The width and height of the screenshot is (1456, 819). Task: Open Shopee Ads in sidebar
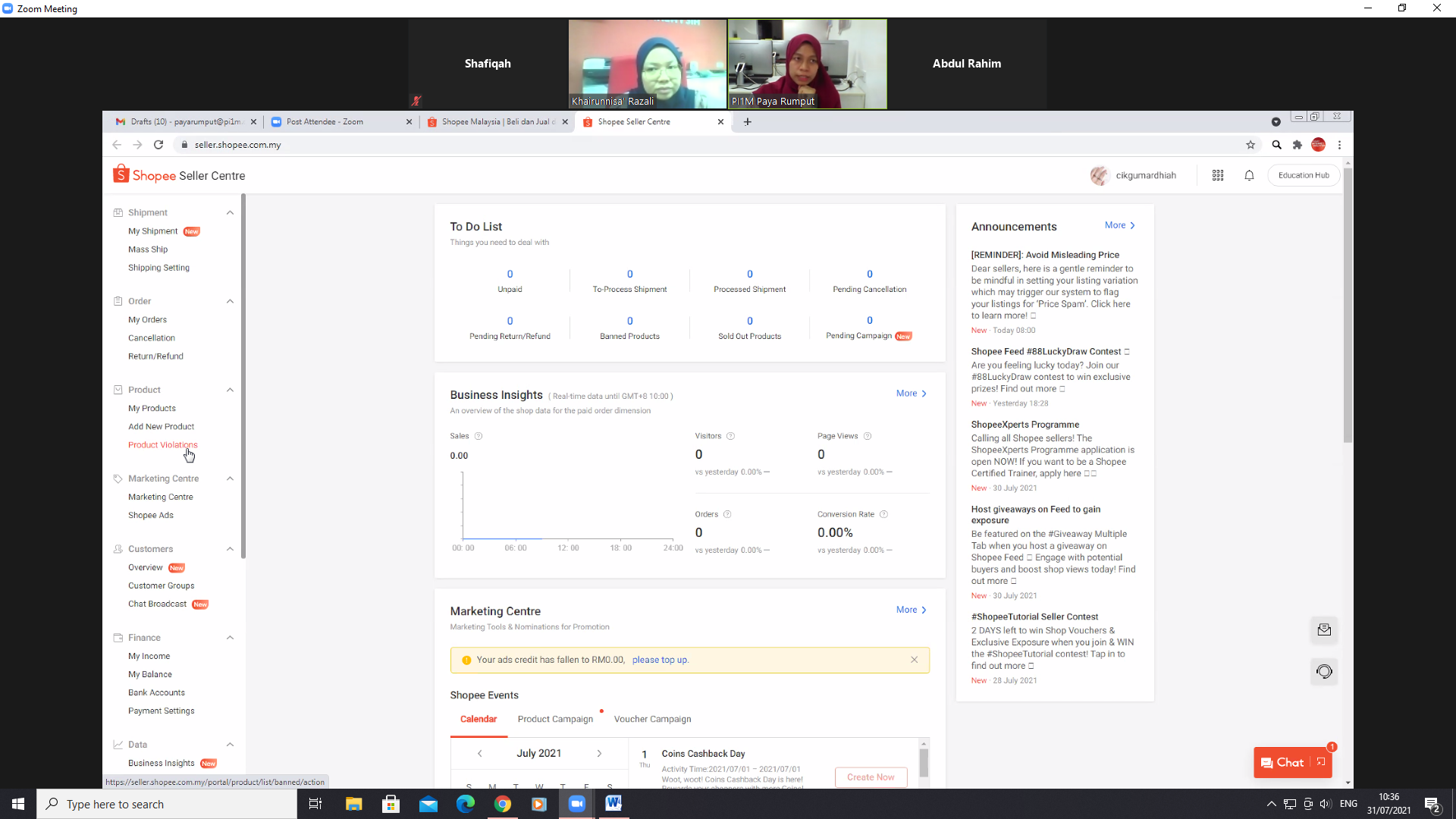(151, 516)
